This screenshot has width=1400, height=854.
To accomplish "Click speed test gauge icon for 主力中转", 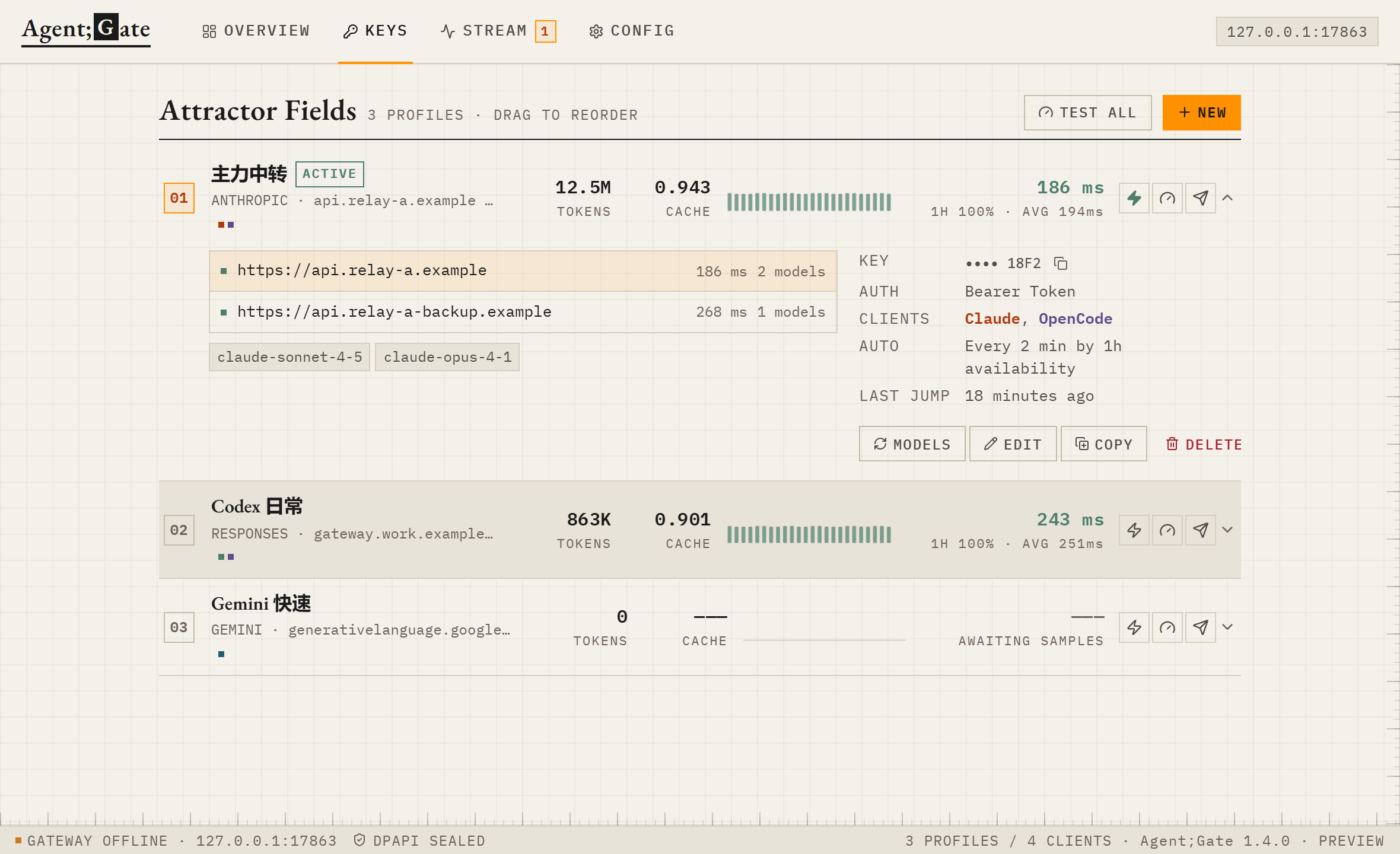I will click(1167, 198).
